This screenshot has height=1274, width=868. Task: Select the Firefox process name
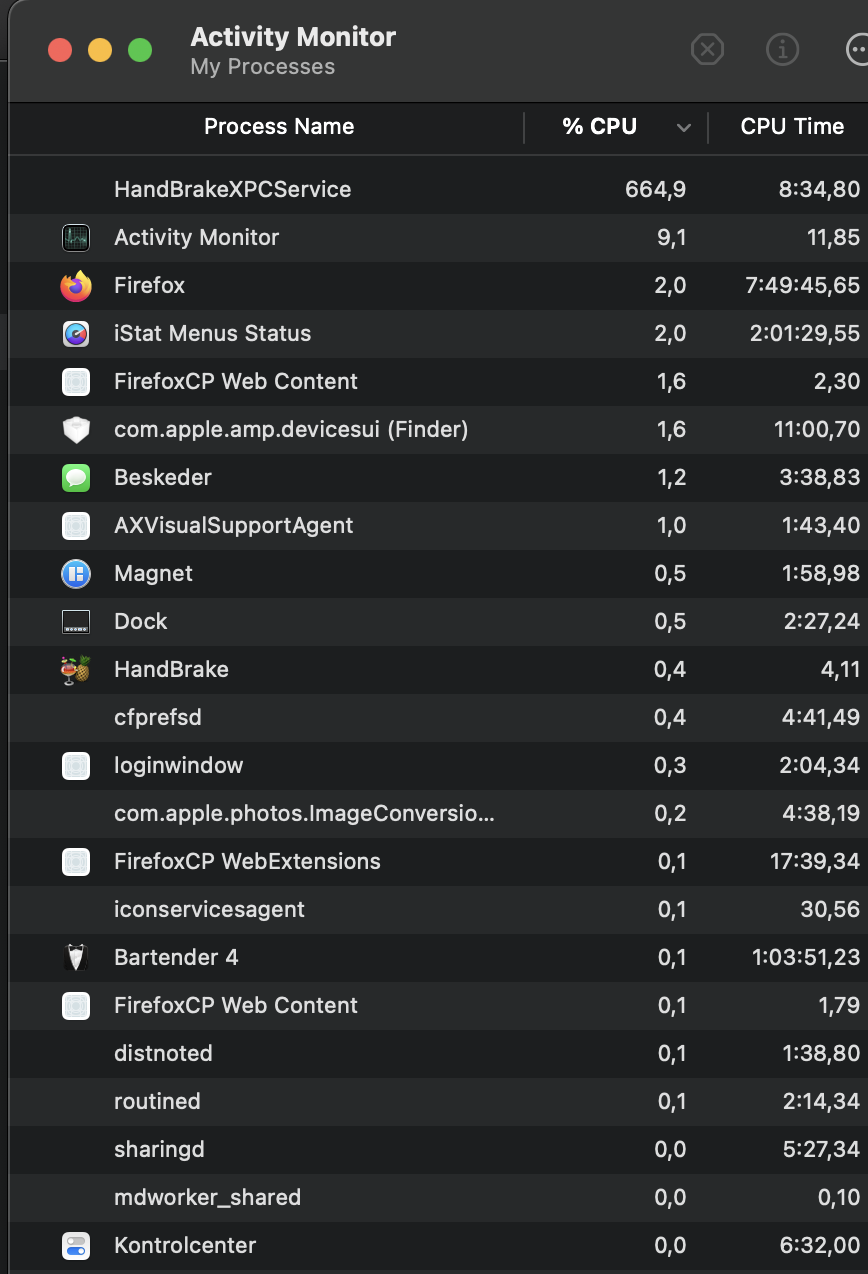(x=149, y=285)
